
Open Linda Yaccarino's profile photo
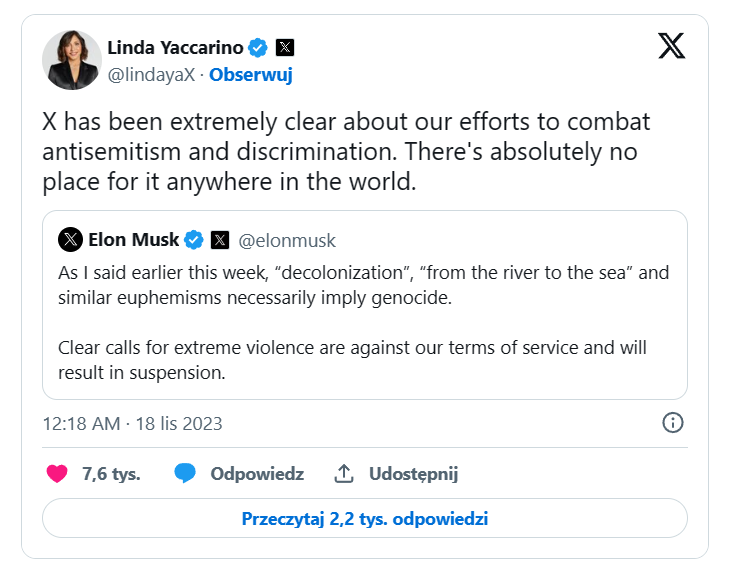72,60
